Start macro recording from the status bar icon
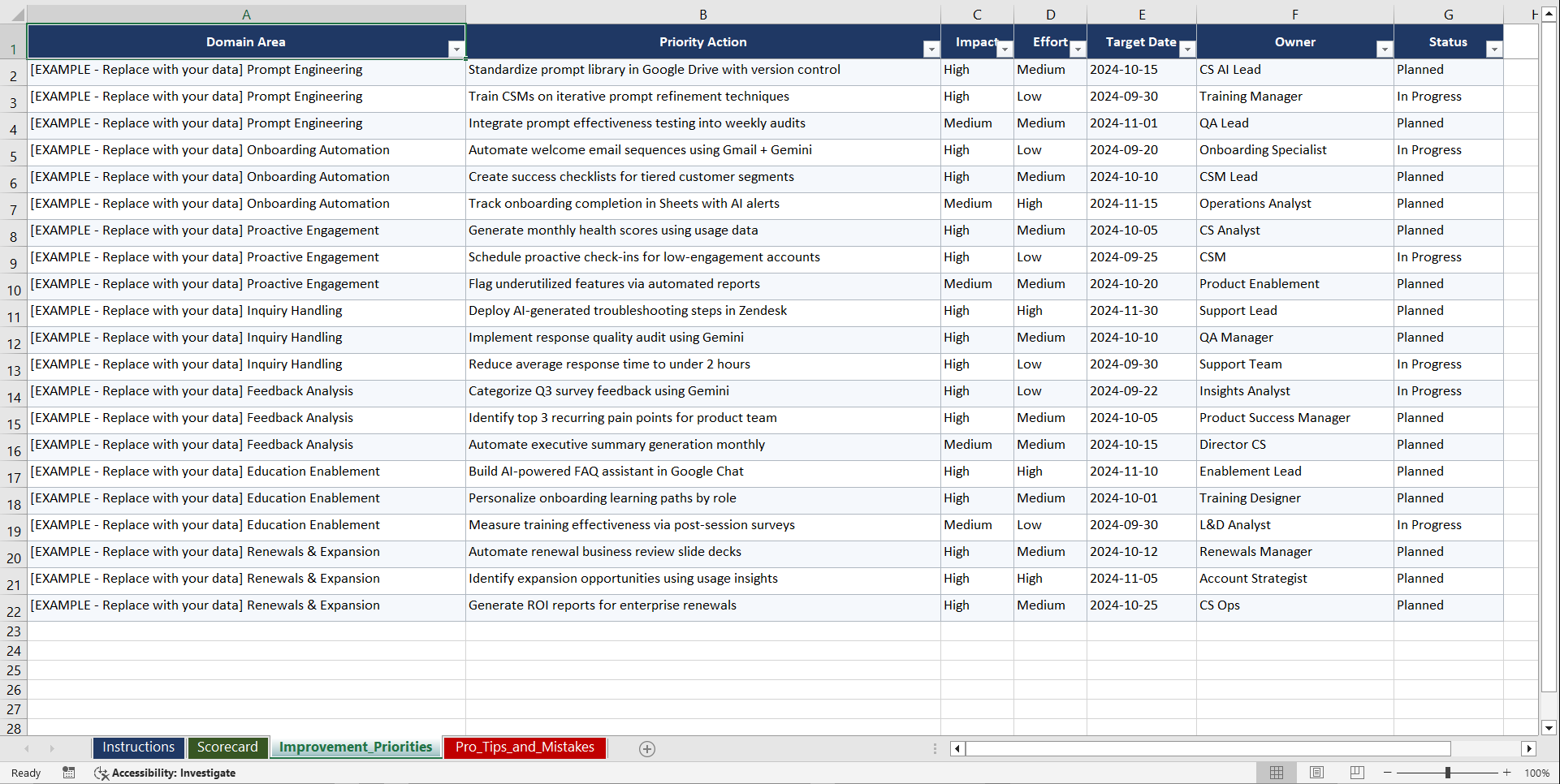The image size is (1560, 784). [x=69, y=773]
